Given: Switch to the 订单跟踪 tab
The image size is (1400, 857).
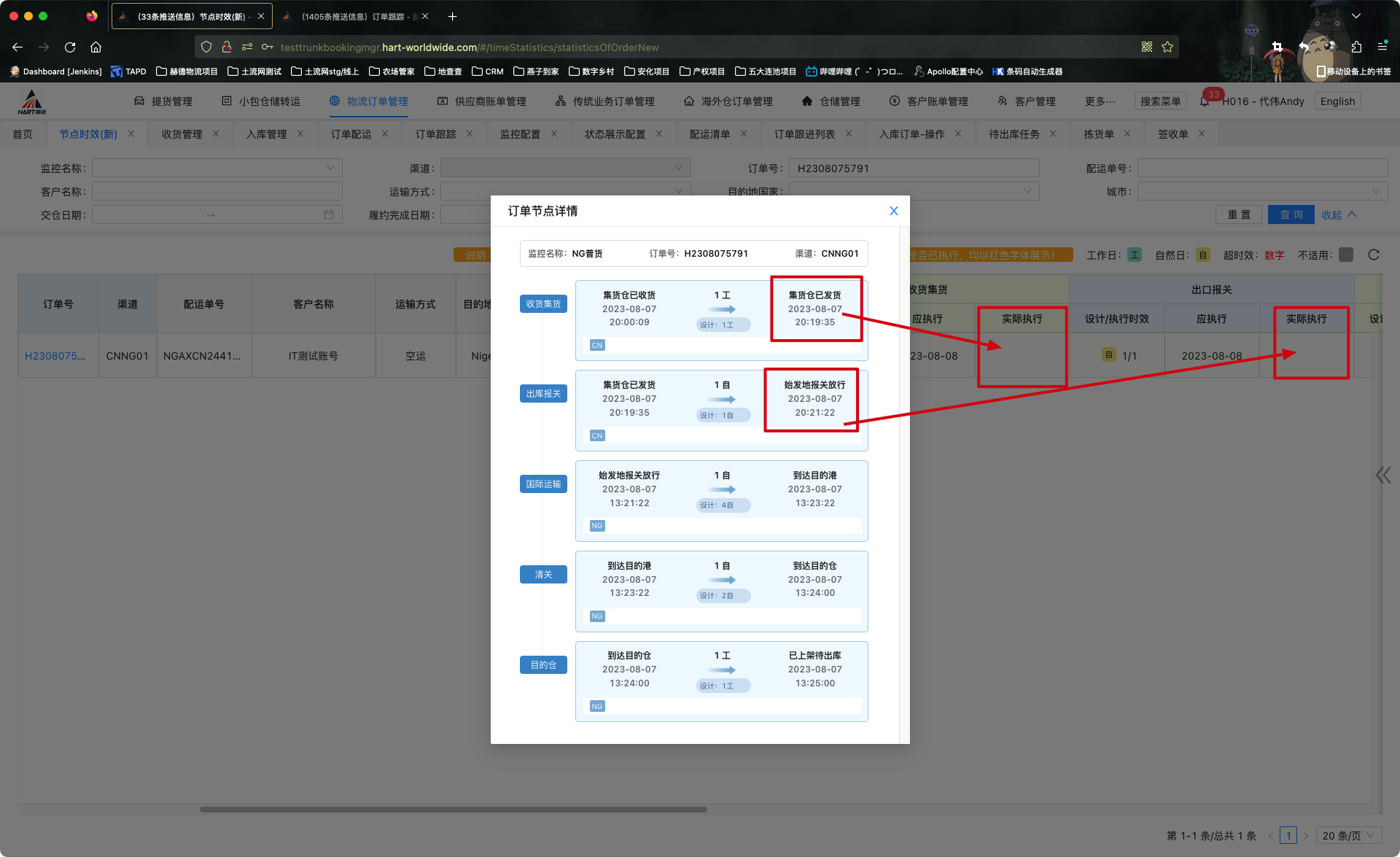Looking at the screenshot, I should 435,134.
